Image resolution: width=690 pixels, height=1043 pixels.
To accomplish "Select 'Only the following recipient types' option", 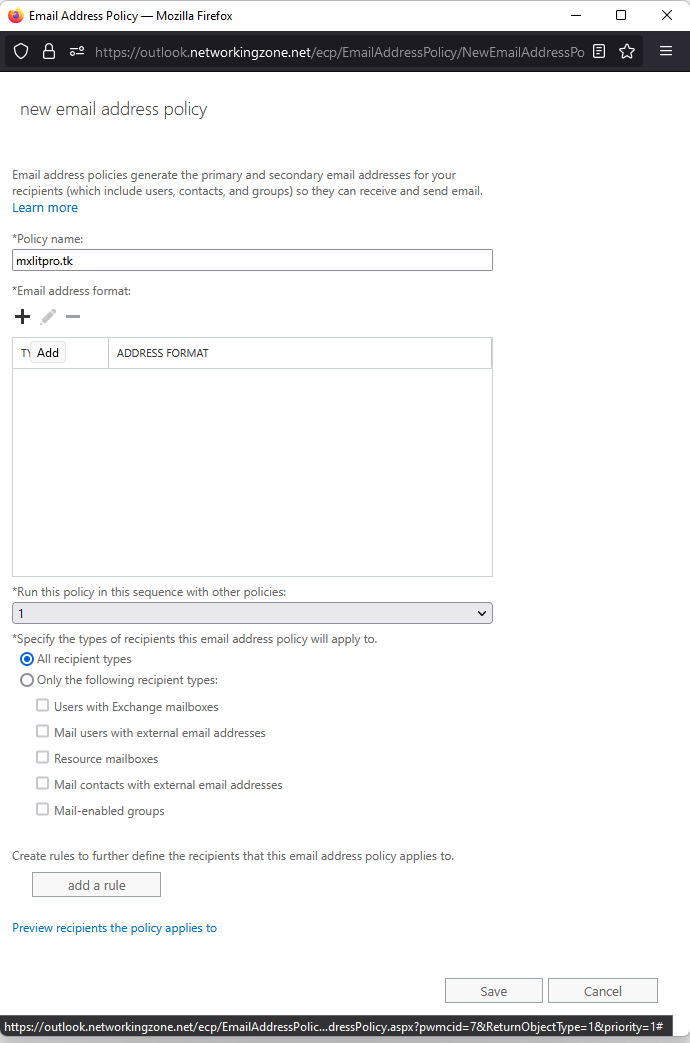I will [27, 680].
